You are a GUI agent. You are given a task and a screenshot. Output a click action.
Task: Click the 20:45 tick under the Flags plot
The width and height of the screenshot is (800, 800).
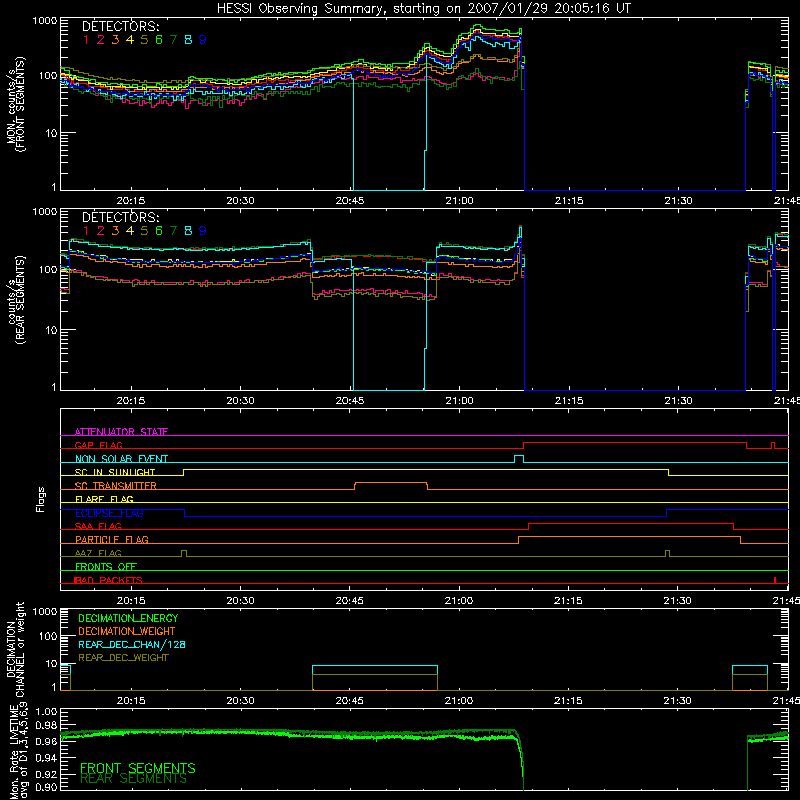pyautogui.click(x=350, y=601)
